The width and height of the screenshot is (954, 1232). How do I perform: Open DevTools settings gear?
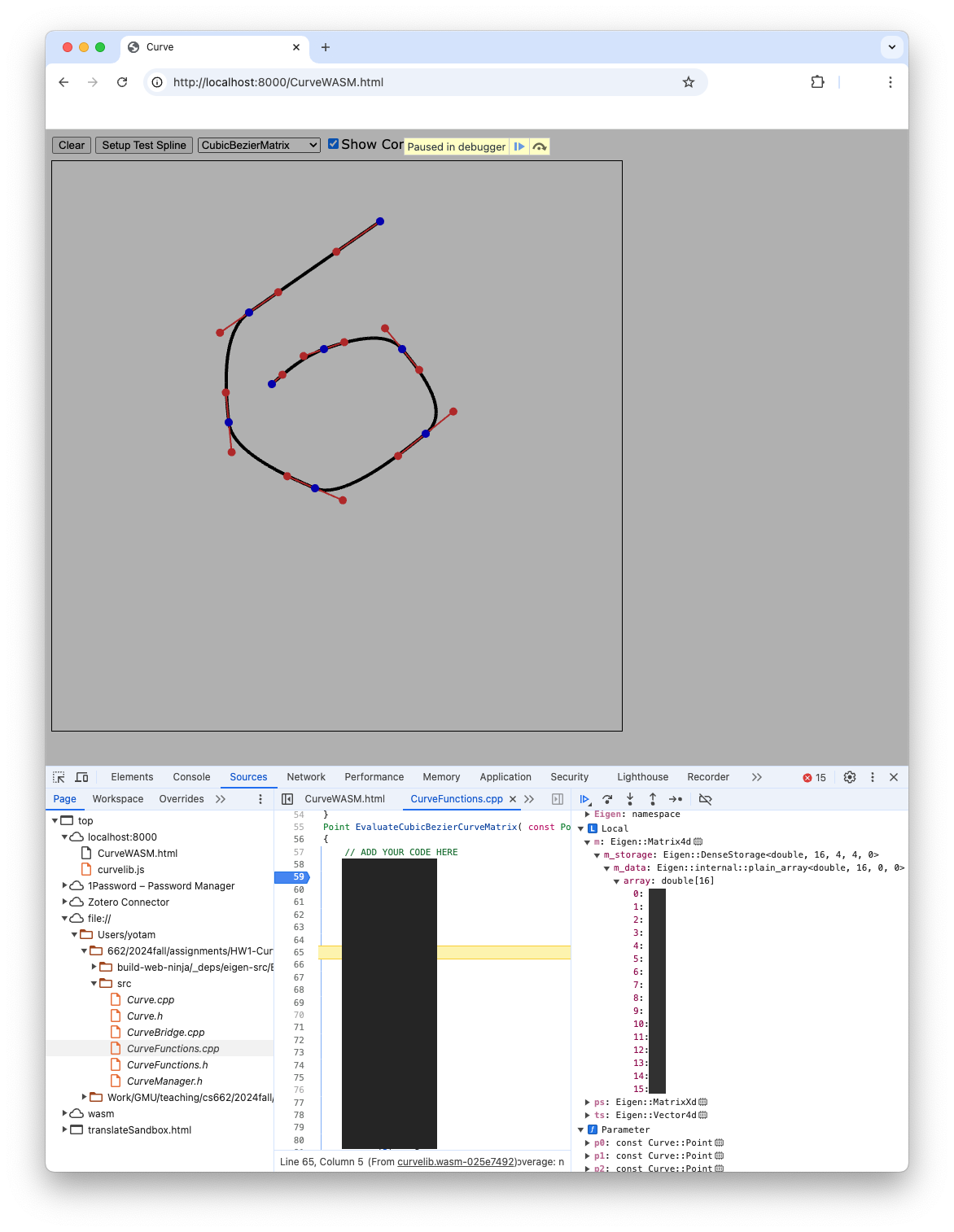[x=850, y=777]
